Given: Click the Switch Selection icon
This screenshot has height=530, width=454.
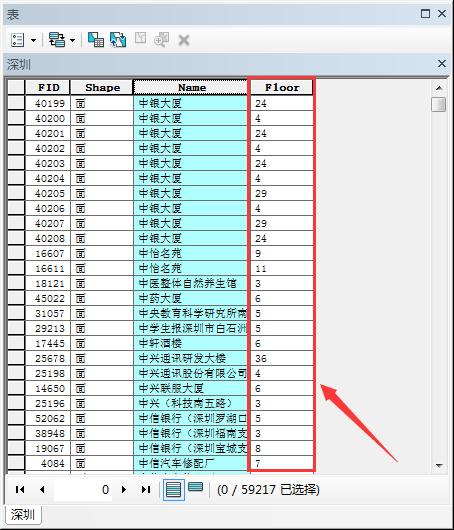Looking at the screenshot, I should [x=118, y=40].
